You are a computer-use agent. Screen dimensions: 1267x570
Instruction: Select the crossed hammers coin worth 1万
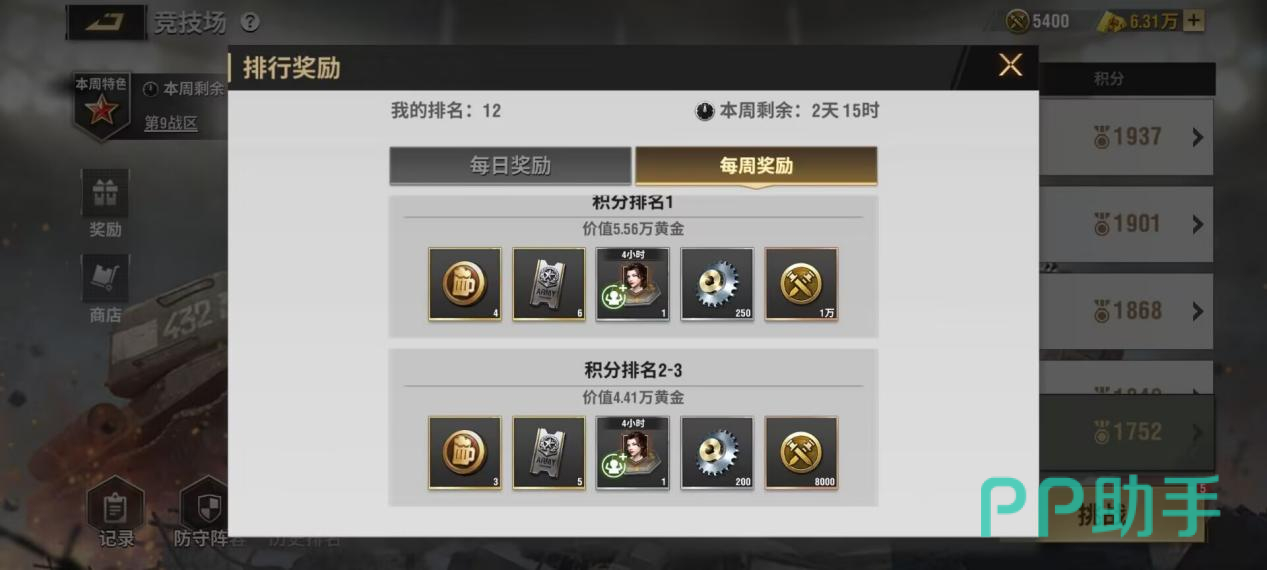click(x=801, y=284)
